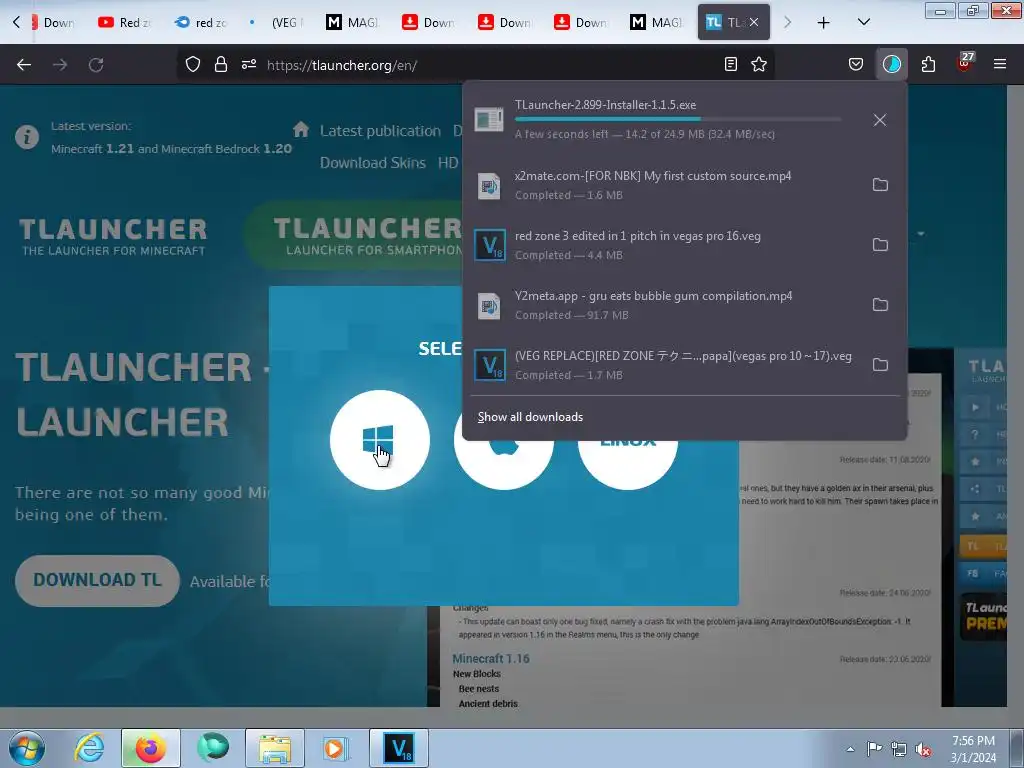
Task: Click the info icon next to Latest version
Action: [27, 137]
